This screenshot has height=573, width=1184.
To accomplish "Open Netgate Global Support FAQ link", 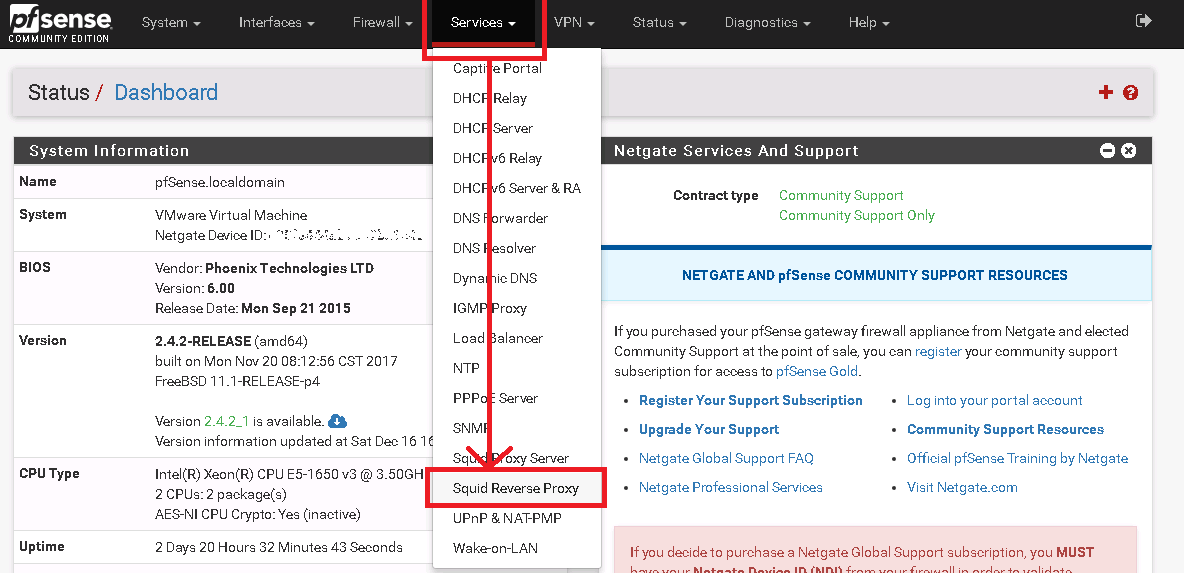I will click(x=726, y=458).
